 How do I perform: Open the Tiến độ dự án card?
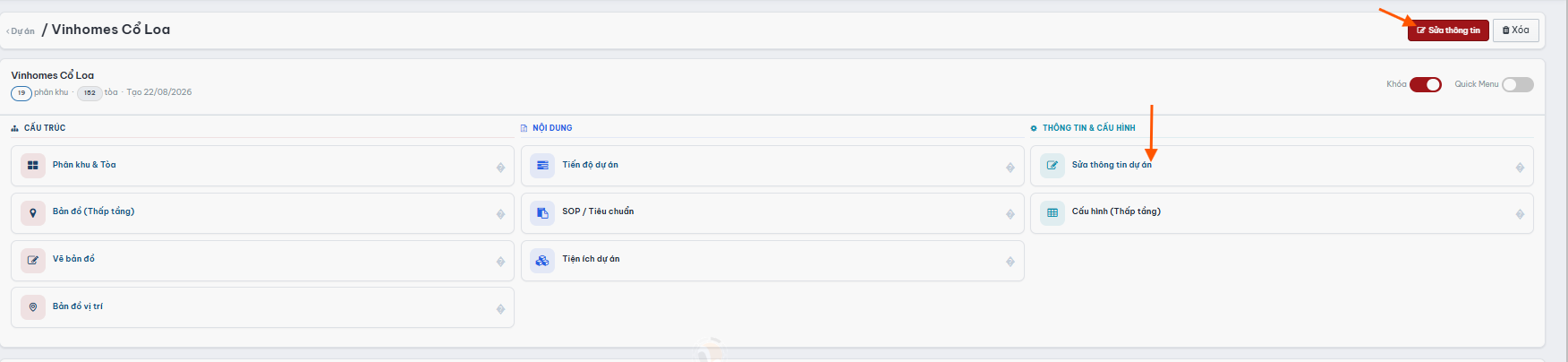pos(772,166)
